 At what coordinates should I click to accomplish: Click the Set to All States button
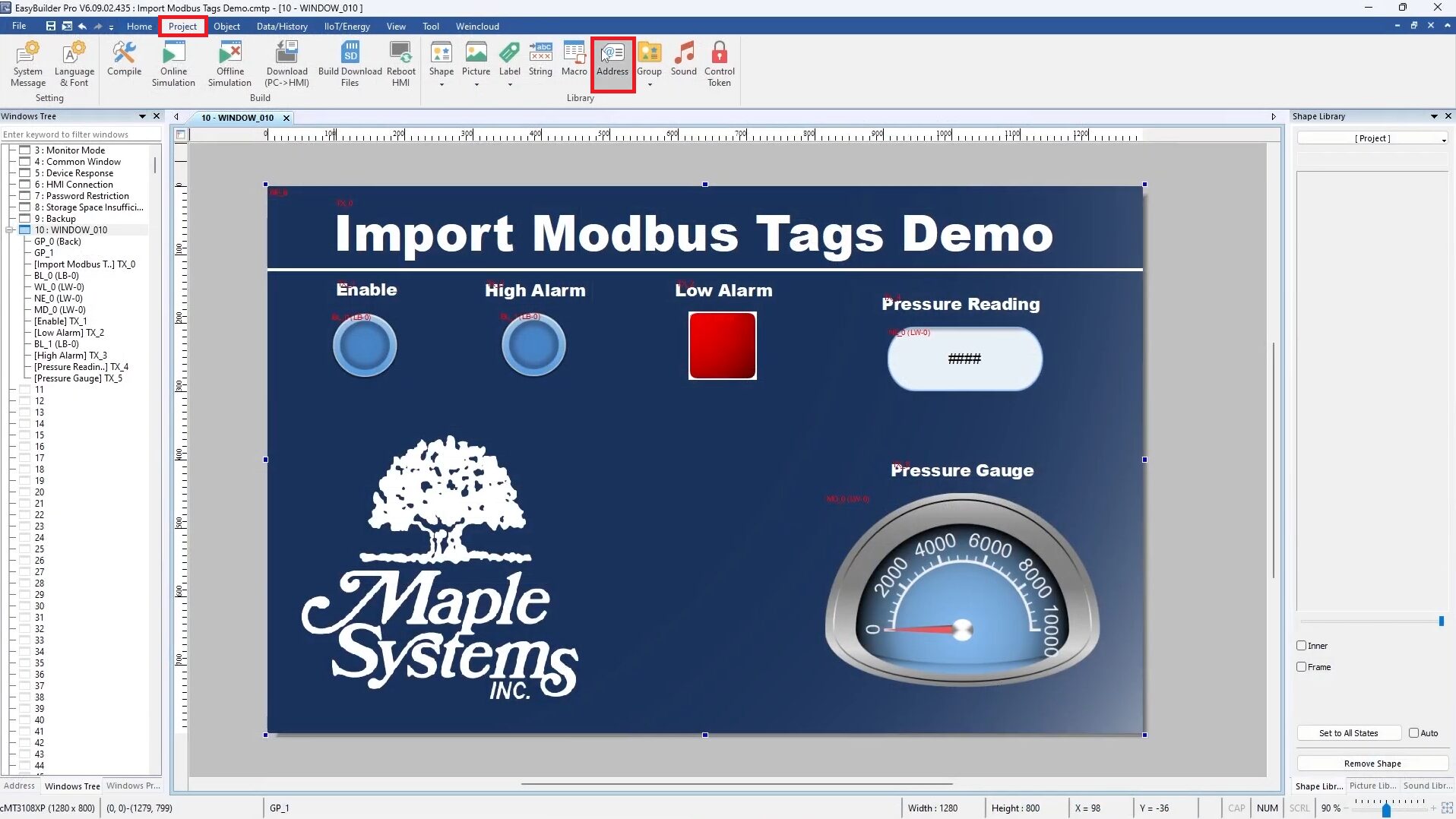[x=1348, y=732]
